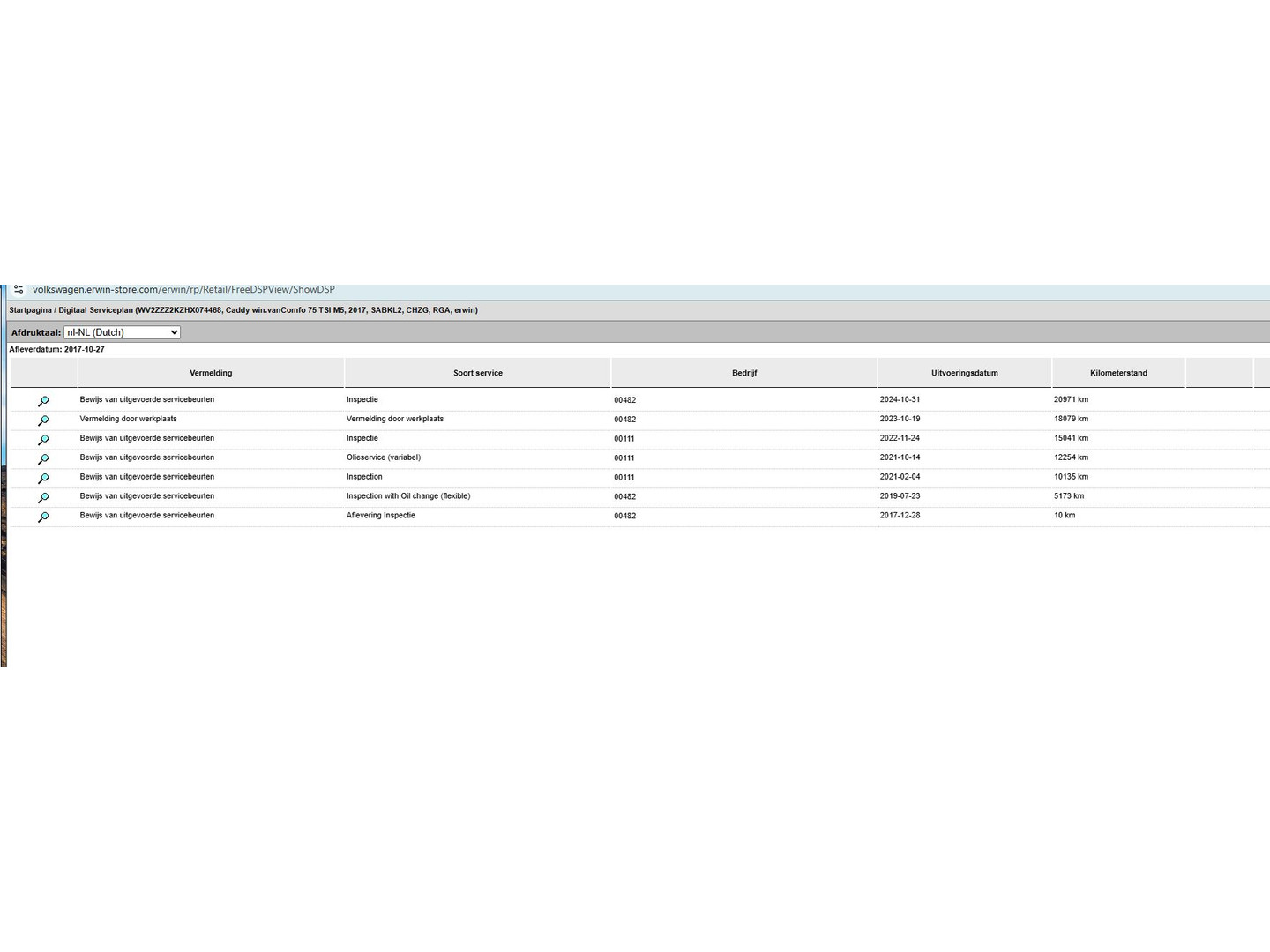Click the Startpagina breadcrumb link
This screenshot has height=952, width=1270.
[x=30, y=310]
